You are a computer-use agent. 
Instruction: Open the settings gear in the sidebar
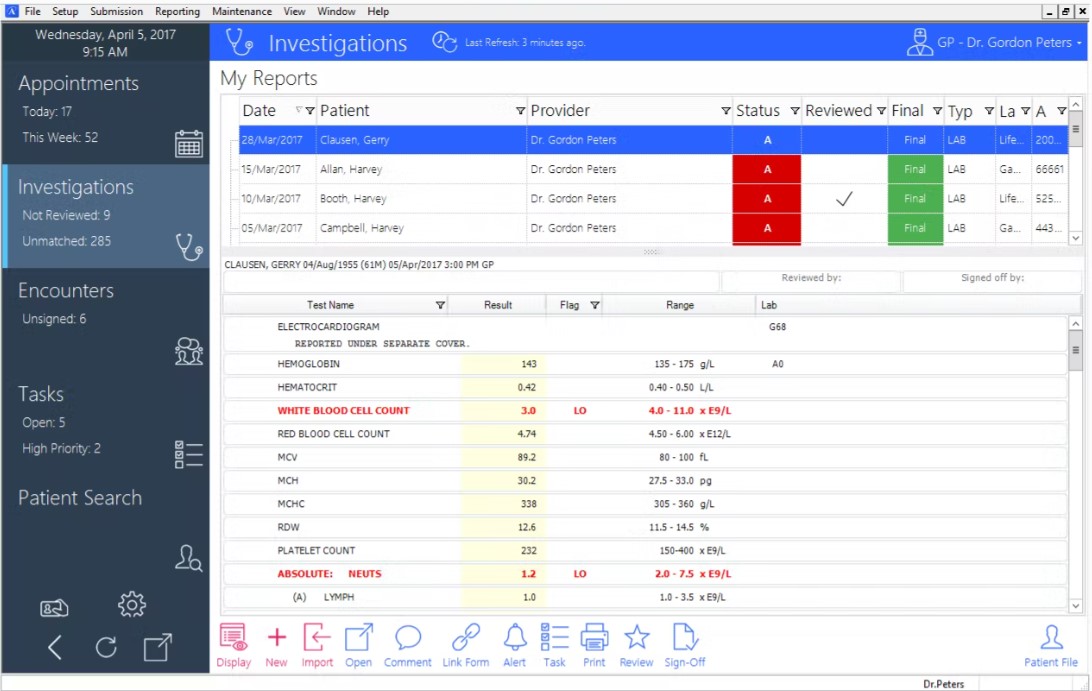click(131, 605)
